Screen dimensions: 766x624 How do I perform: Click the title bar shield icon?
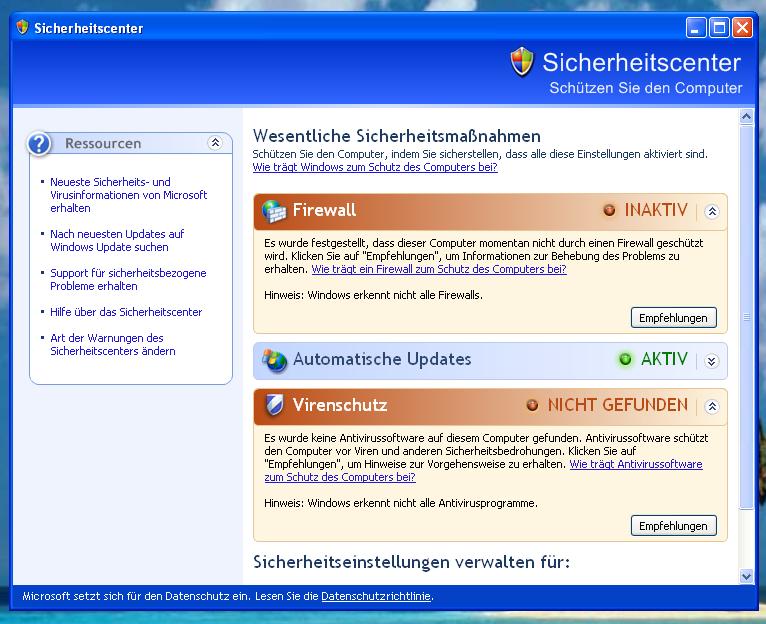22,27
